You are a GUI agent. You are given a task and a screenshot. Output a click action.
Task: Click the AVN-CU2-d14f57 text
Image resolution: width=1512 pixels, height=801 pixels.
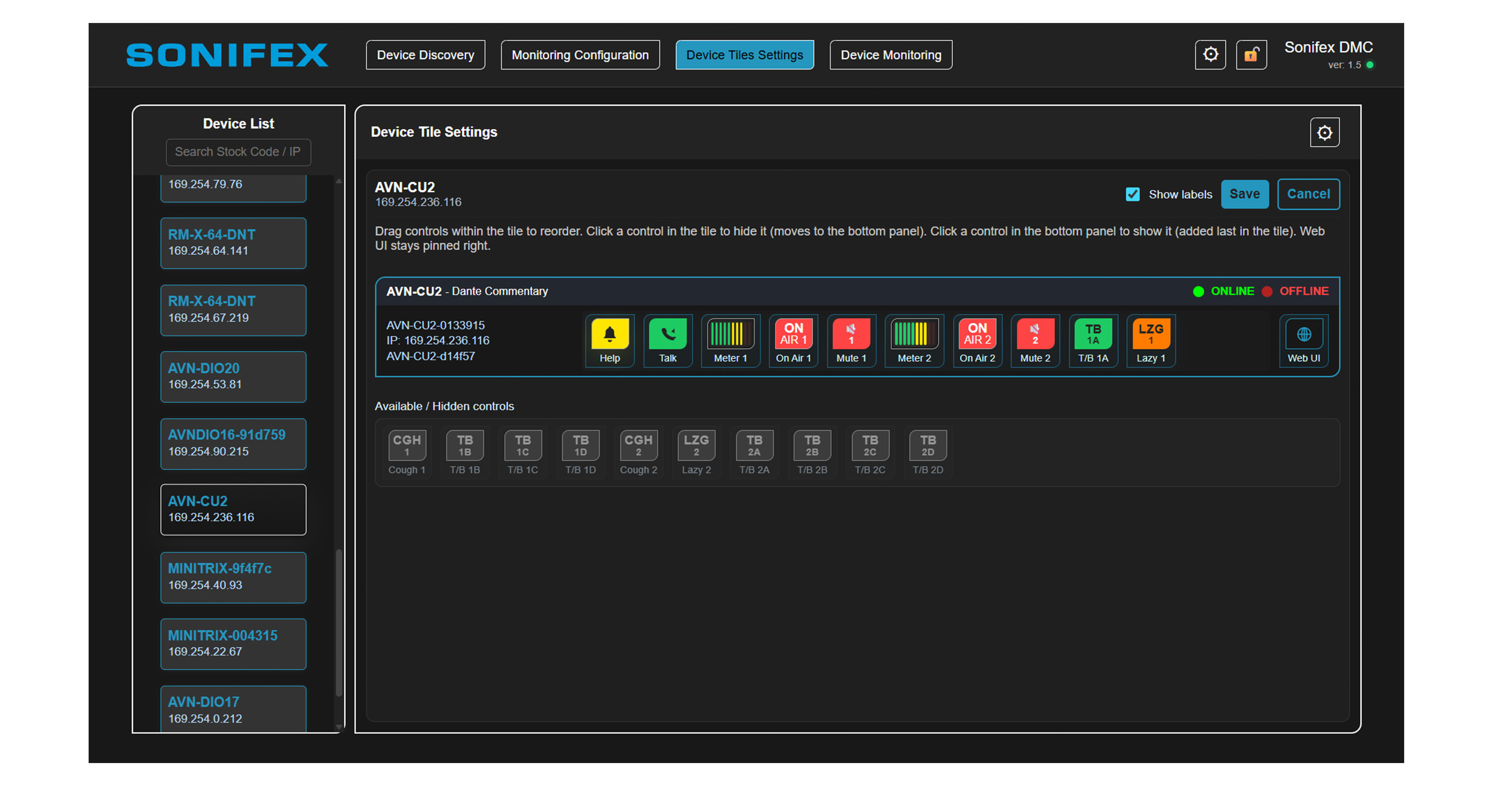[x=430, y=357]
